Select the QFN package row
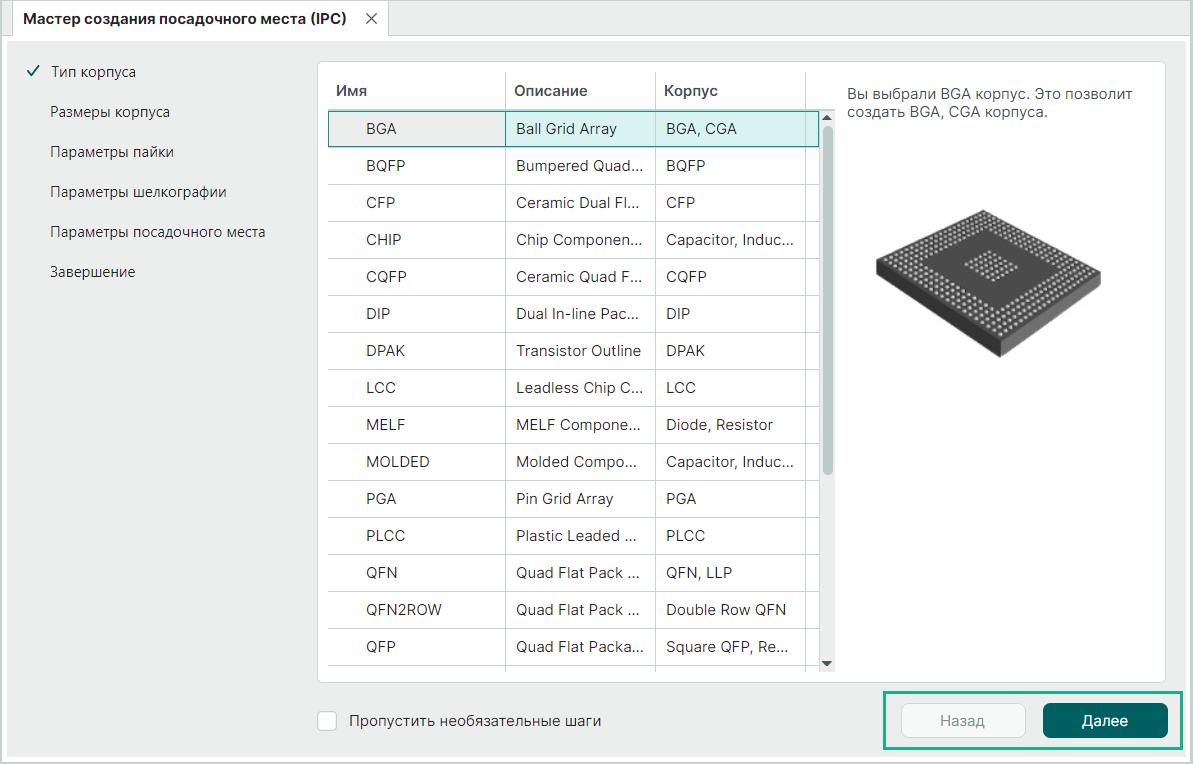Screen dimensions: 1193x764 (x=382, y=573)
